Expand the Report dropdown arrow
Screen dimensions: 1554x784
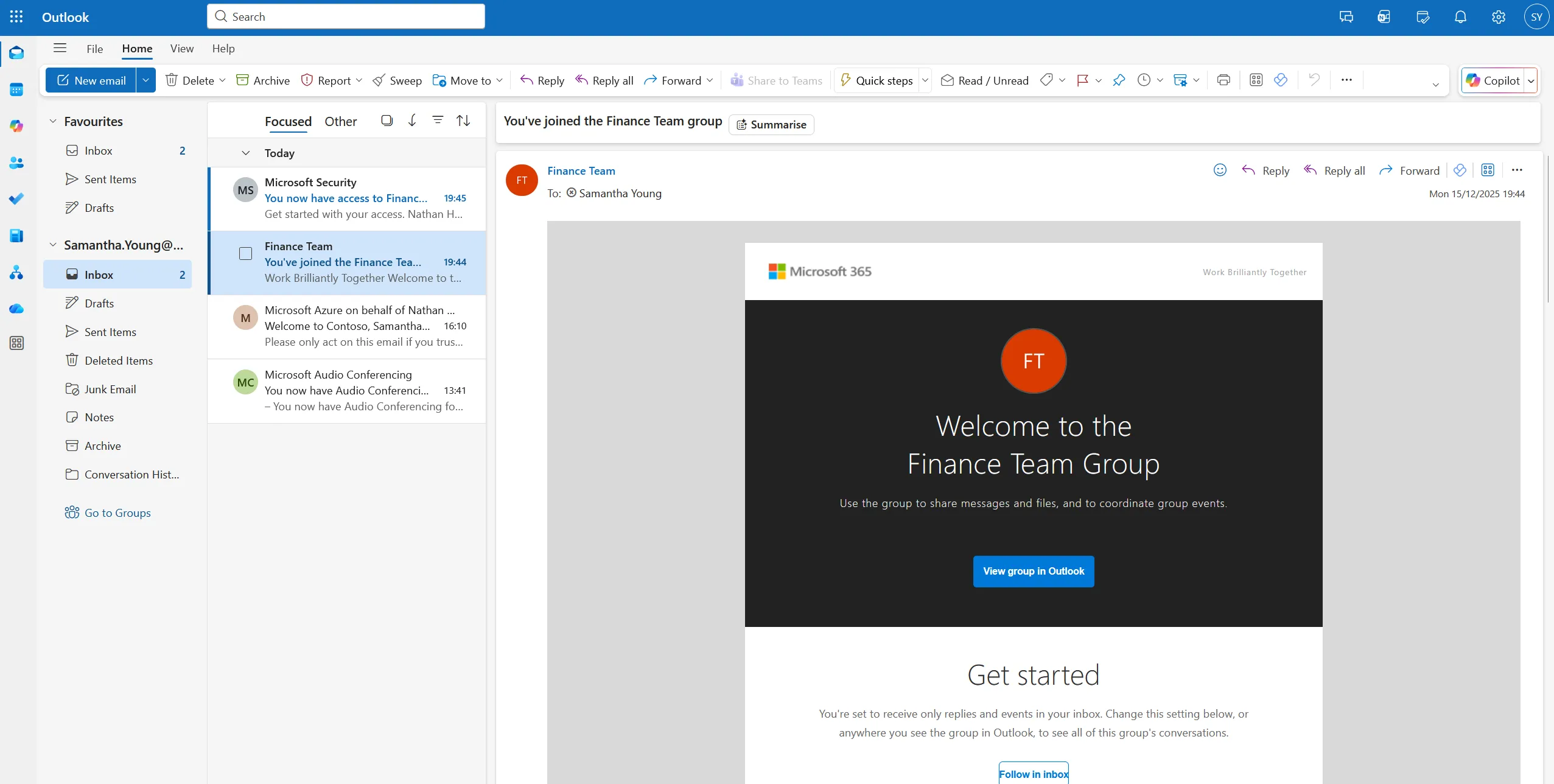coord(359,80)
